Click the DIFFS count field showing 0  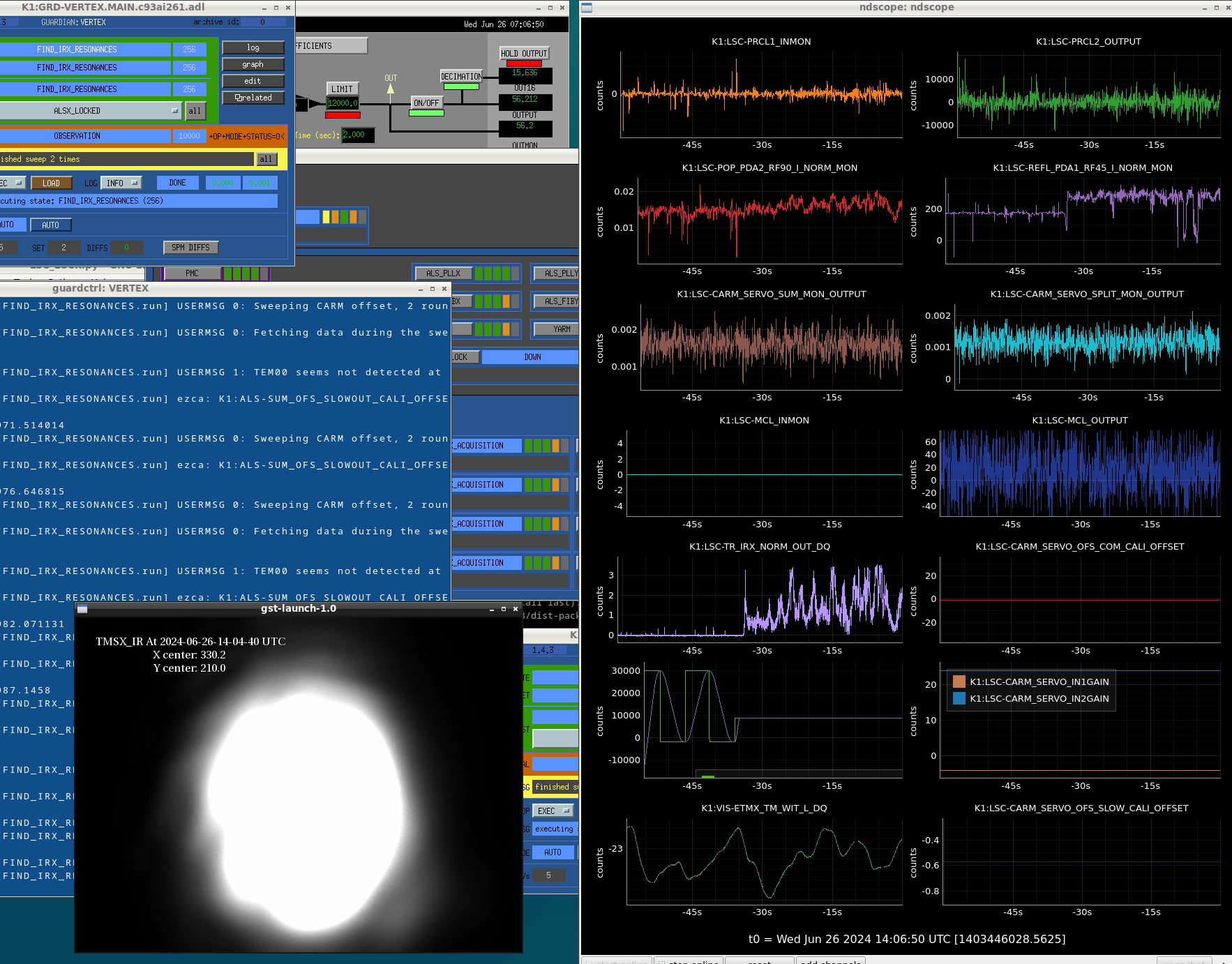coord(126,248)
